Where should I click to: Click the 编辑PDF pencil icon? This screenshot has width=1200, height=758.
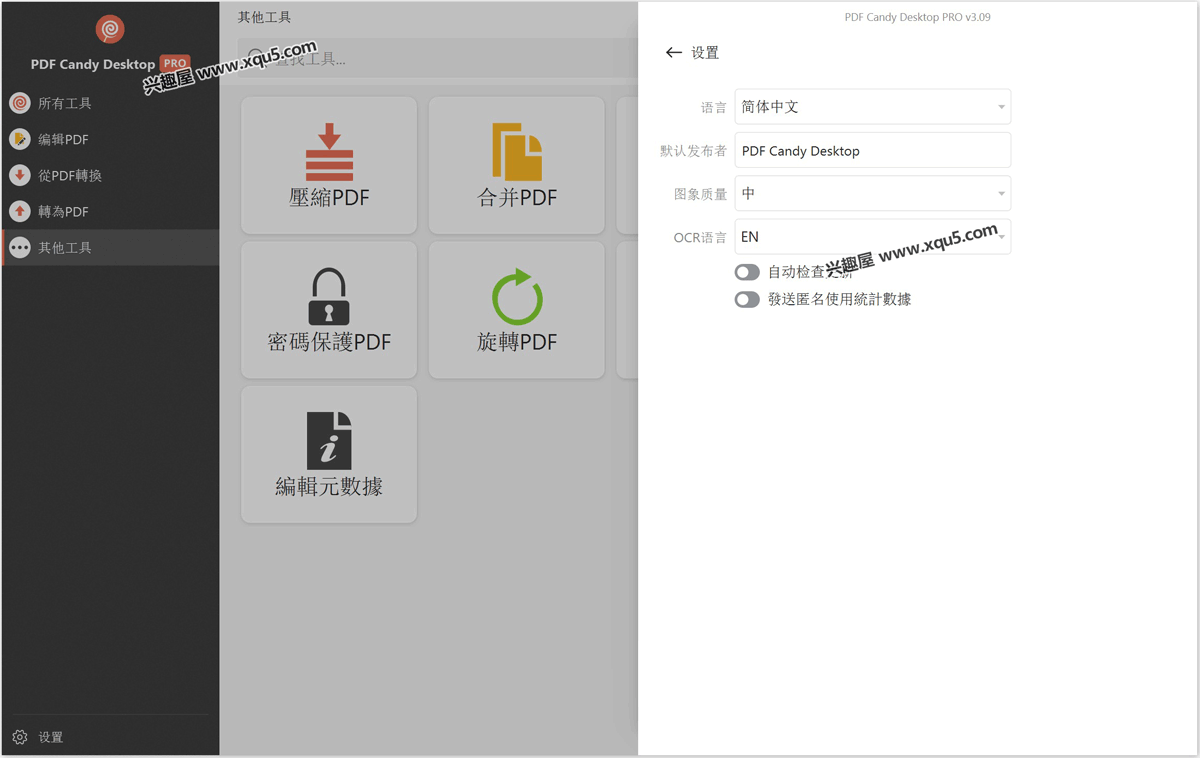coord(20,139)
